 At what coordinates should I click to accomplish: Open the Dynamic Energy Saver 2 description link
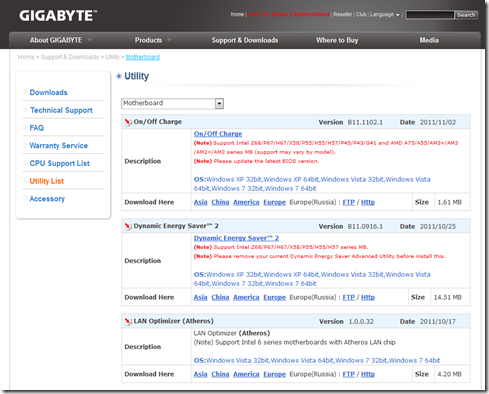click(236, 238)
